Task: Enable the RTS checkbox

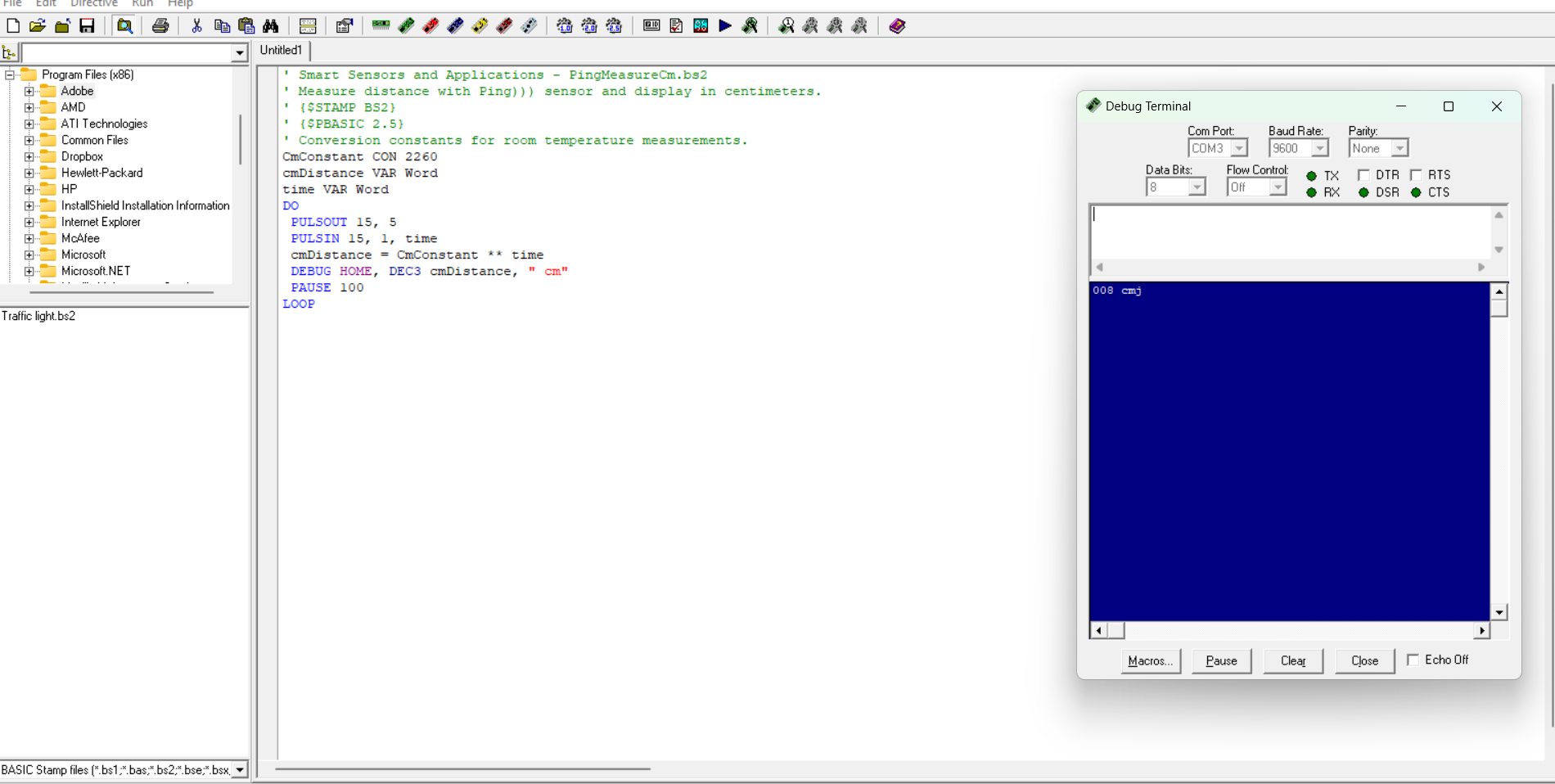Action: (1416, 175)
